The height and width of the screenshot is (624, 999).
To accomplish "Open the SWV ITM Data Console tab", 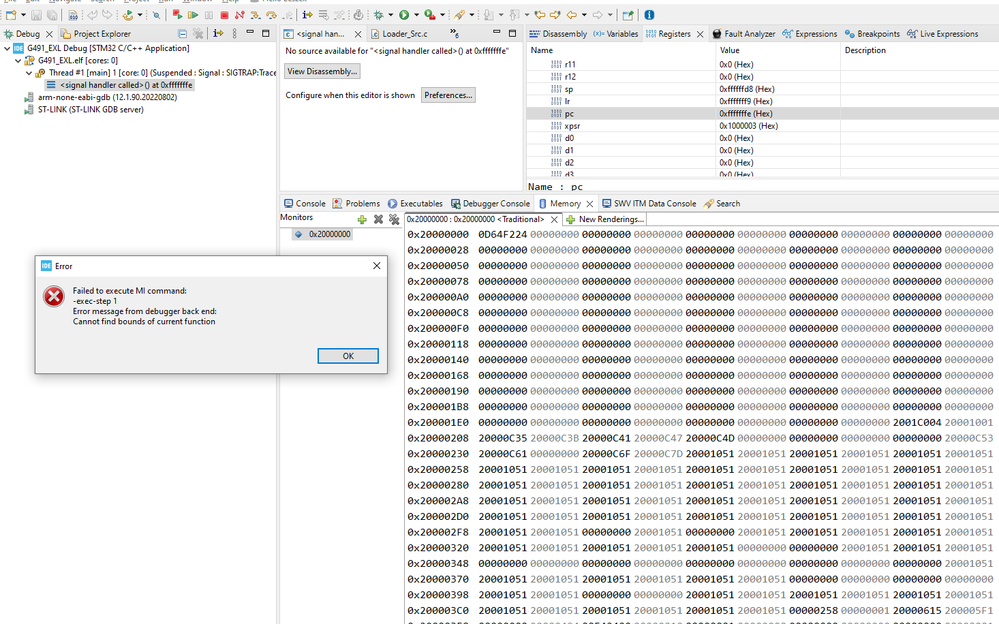I will tap(649, 203).
